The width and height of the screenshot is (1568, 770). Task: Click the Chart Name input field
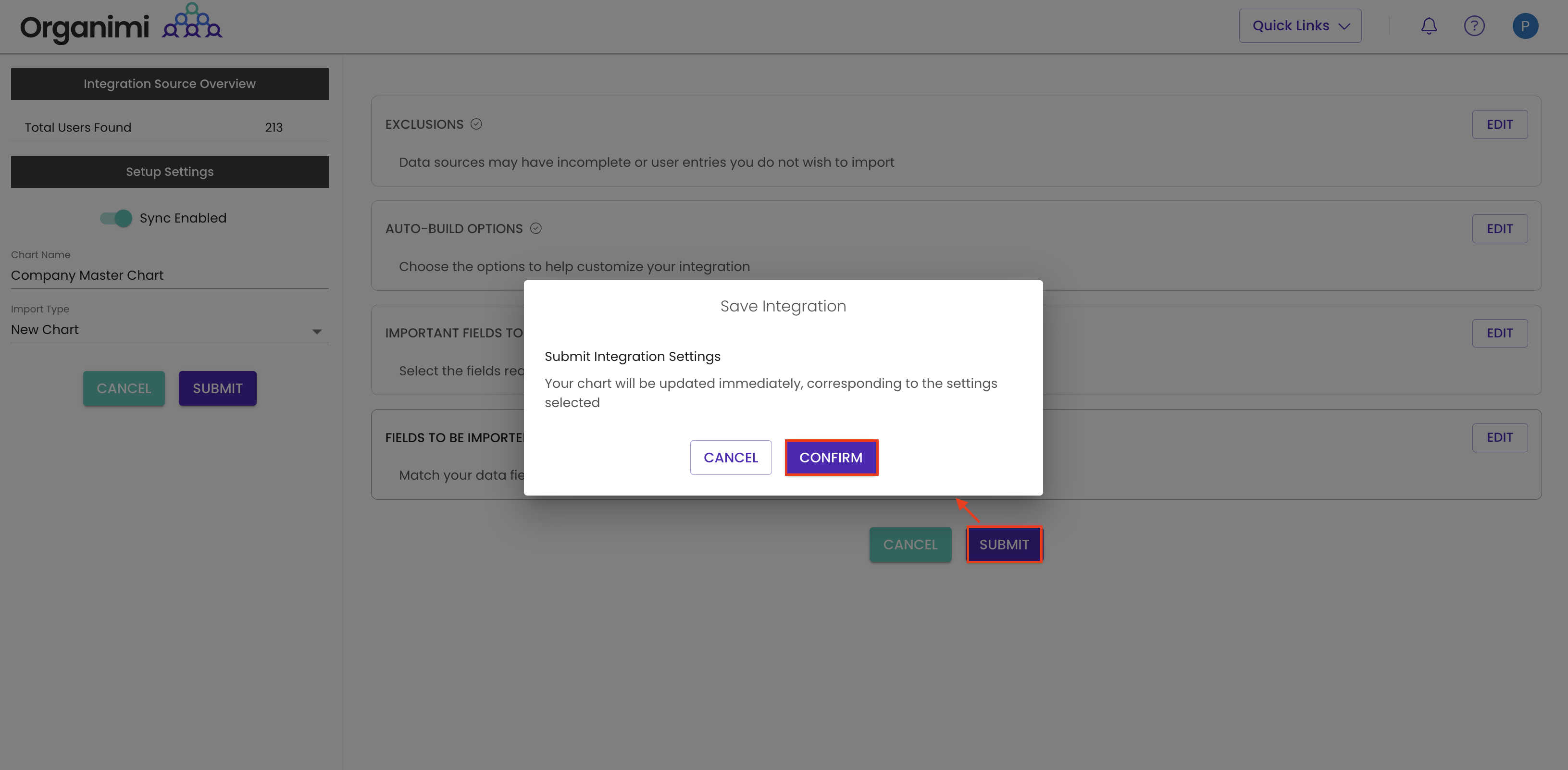coord(169,276)
